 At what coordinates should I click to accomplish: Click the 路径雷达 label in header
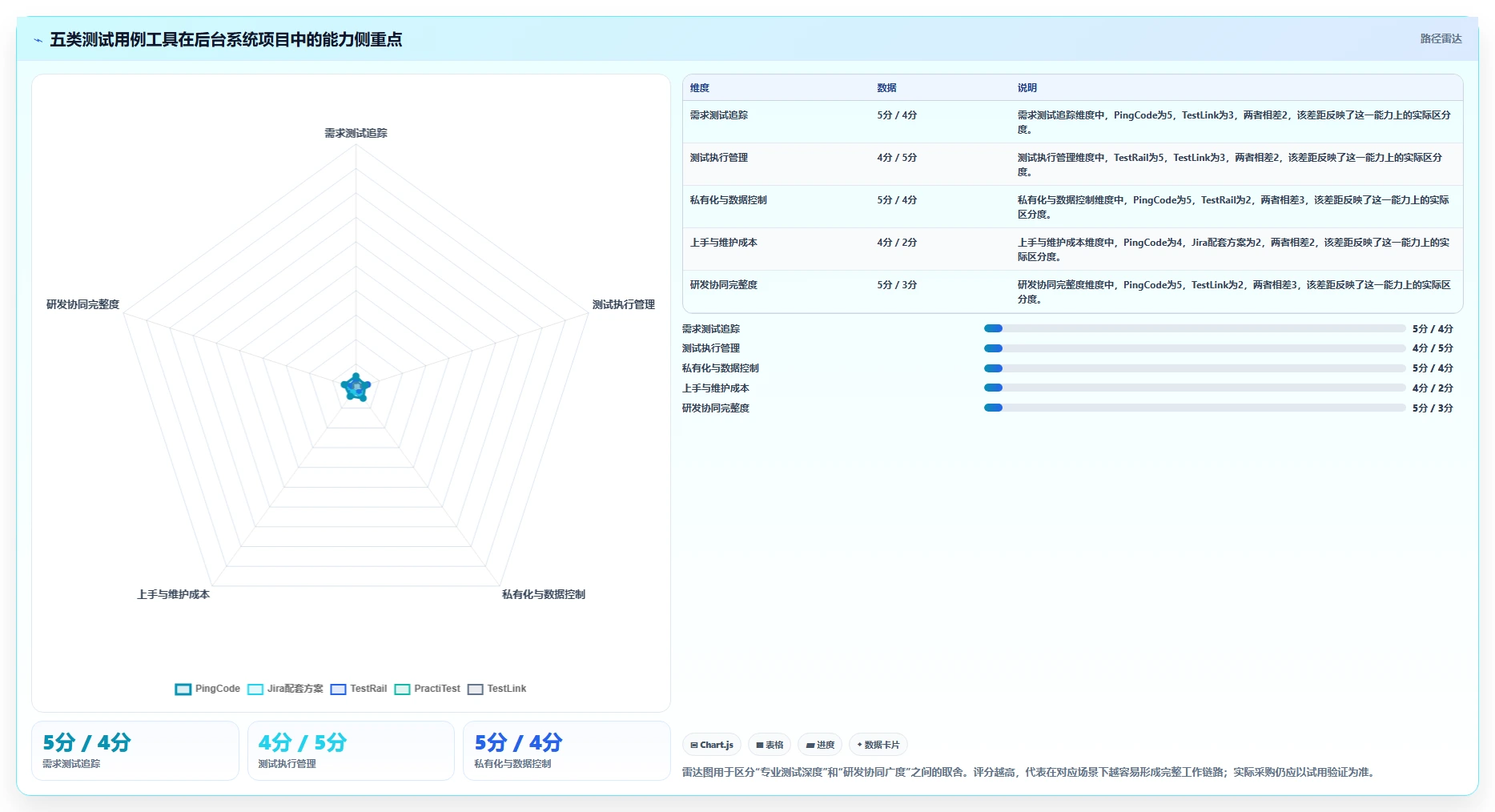tap(1441, 38)
